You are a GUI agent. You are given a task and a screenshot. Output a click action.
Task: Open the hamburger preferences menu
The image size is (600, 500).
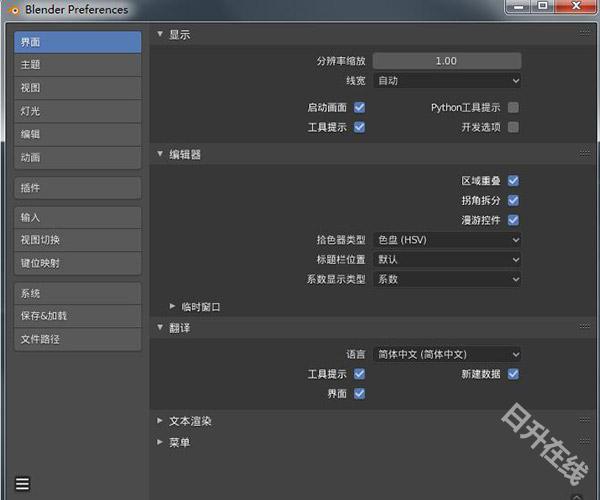coord(22,484)
